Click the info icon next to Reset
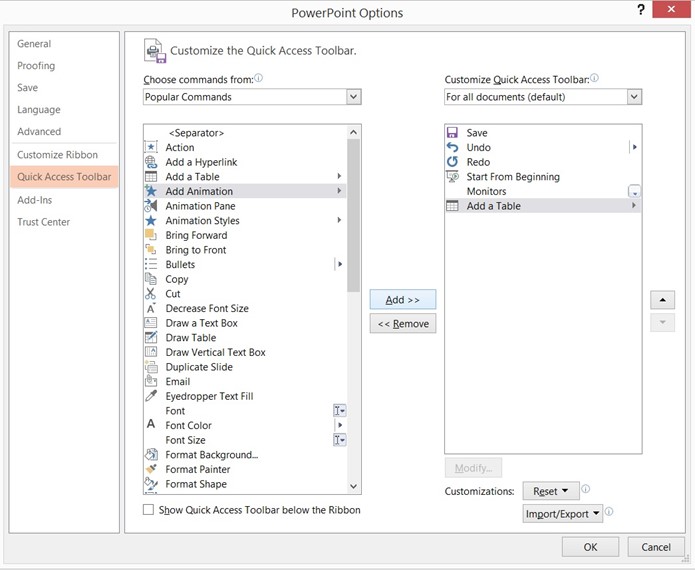The image size is (695, 570). point(586,489)
